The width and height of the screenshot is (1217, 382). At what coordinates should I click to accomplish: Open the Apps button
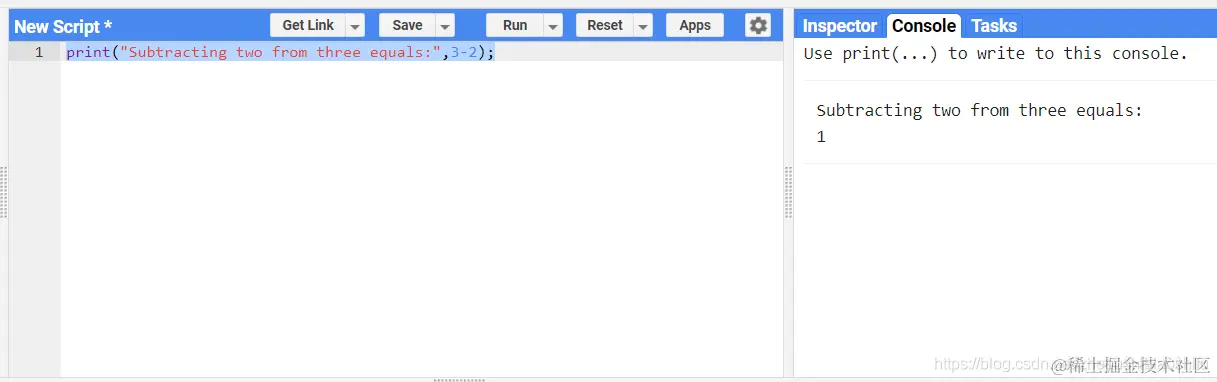pos(695,26)
